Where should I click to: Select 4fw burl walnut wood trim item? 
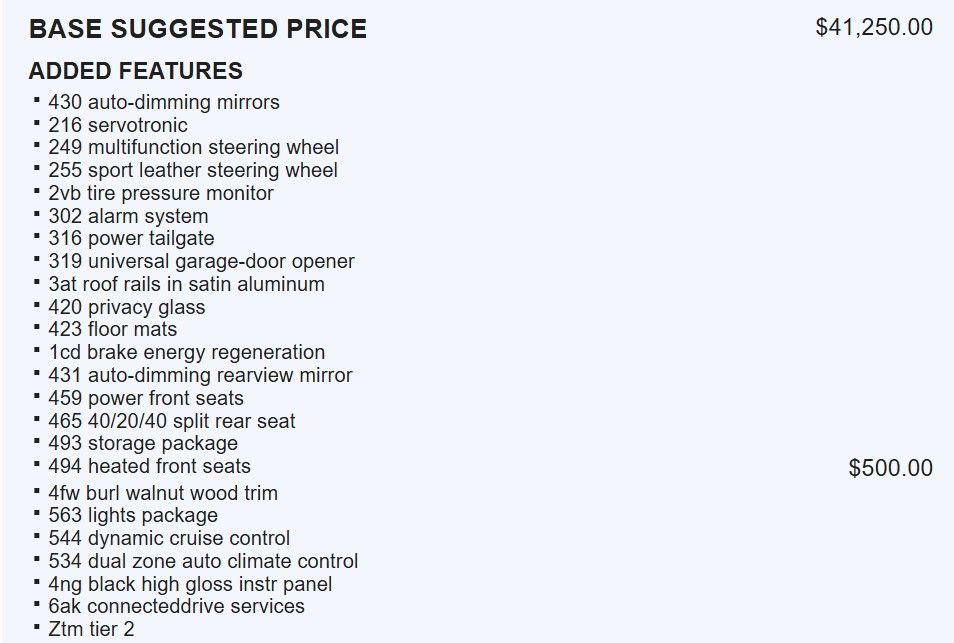coord(163,493)
